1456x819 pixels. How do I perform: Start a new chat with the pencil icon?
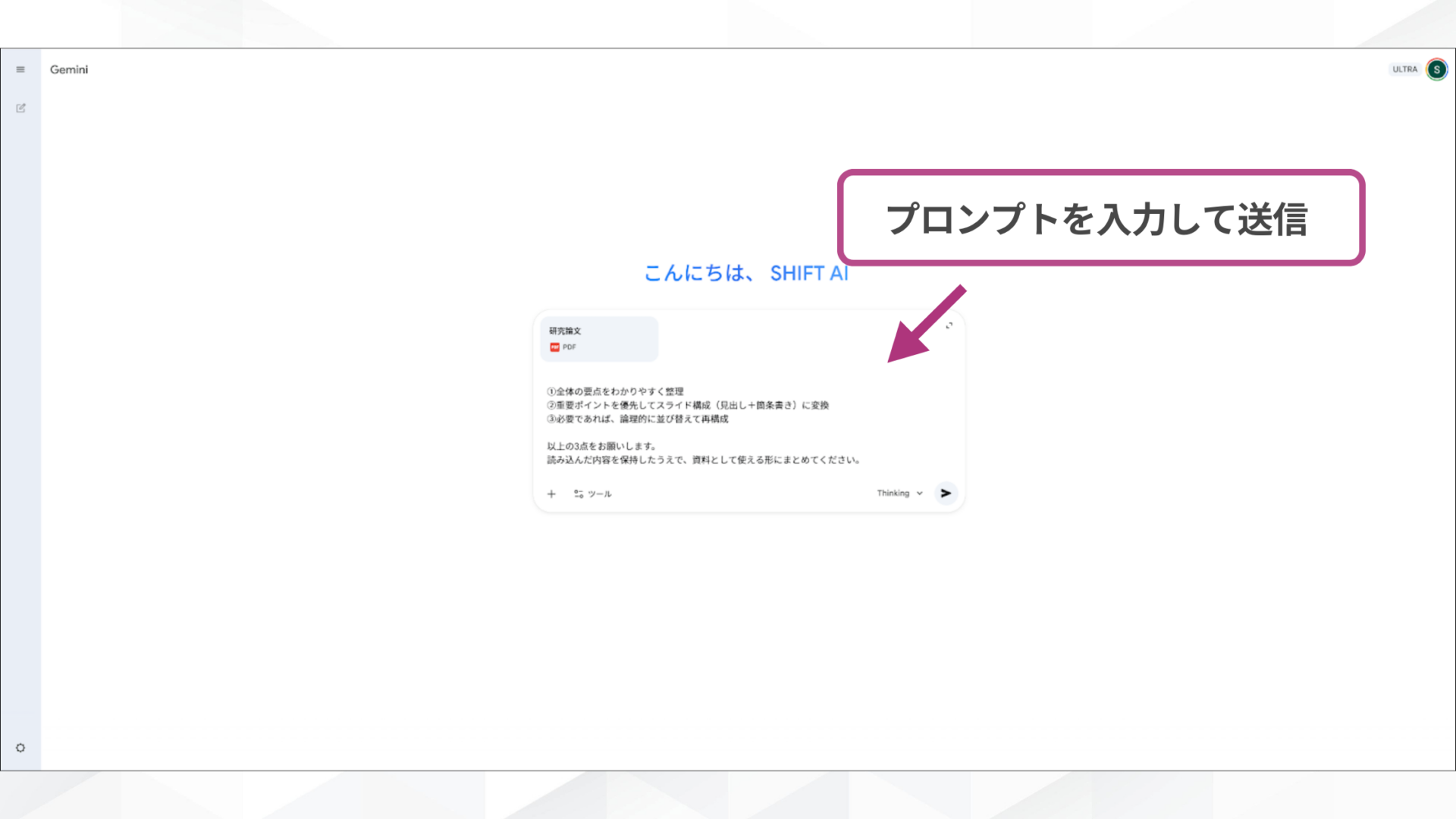(x=20, y=108)
